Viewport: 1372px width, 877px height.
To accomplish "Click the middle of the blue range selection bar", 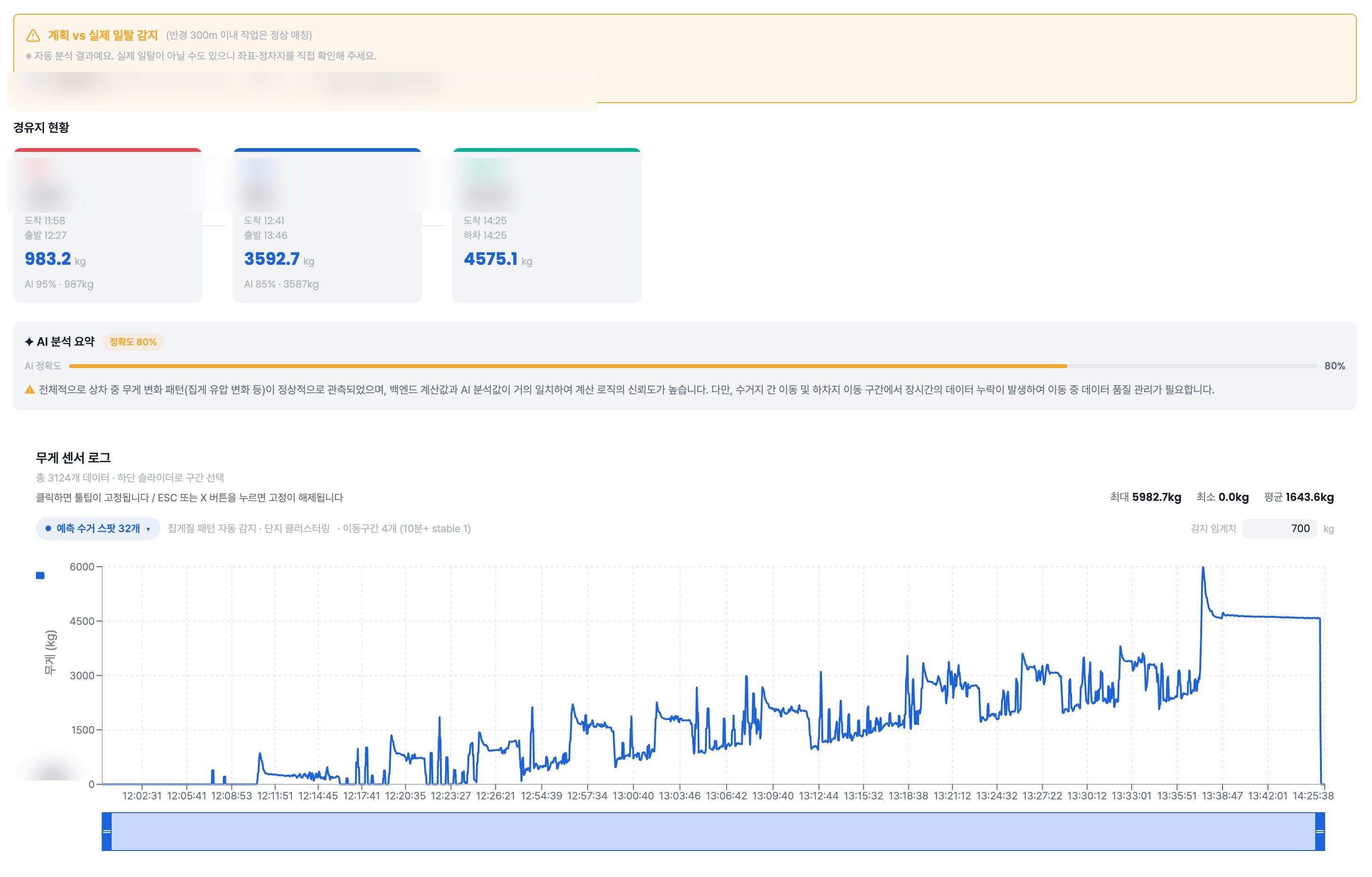I will 713,832.
